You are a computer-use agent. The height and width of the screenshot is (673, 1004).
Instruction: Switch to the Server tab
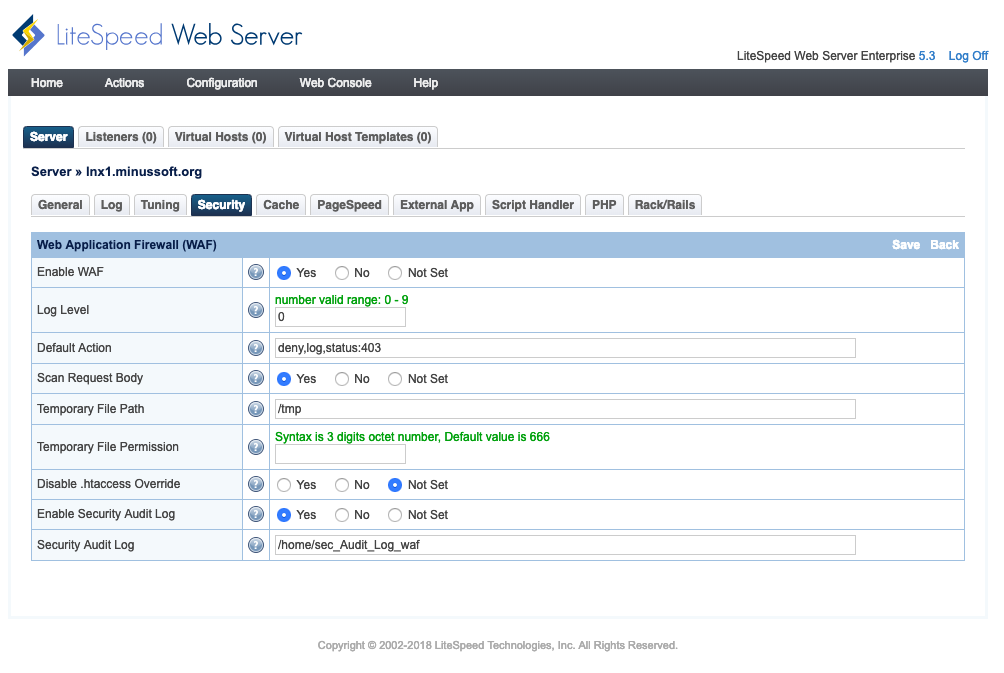pyautogui.click(x=49, y=137)
